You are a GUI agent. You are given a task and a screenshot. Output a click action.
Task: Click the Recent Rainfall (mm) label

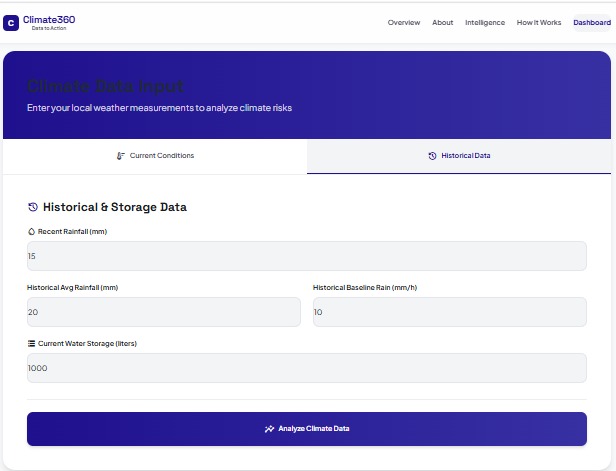tap(72, 232)
